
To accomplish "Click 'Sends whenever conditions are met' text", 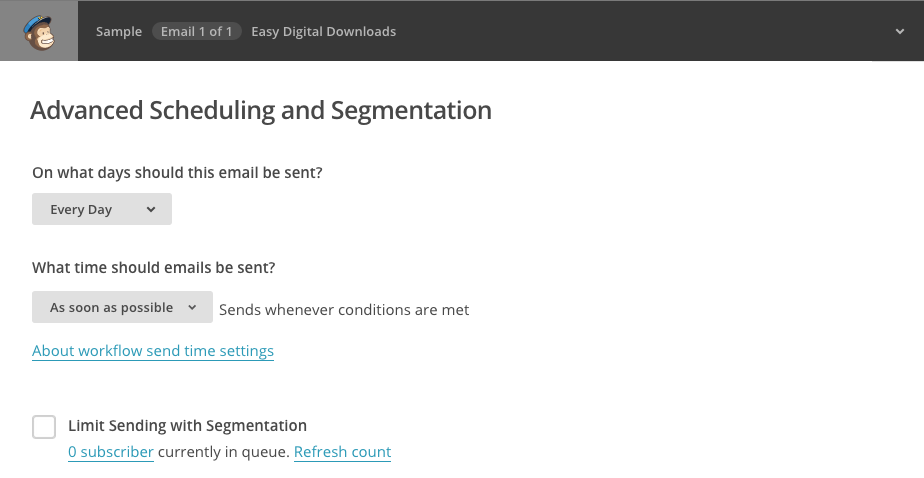I will [344, 310].
